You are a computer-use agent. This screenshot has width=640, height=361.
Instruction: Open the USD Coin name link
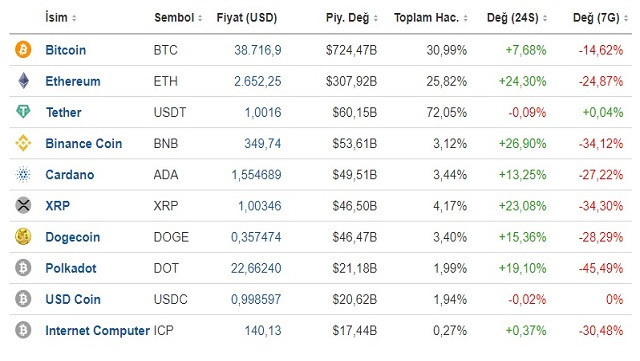coord(73,299)
